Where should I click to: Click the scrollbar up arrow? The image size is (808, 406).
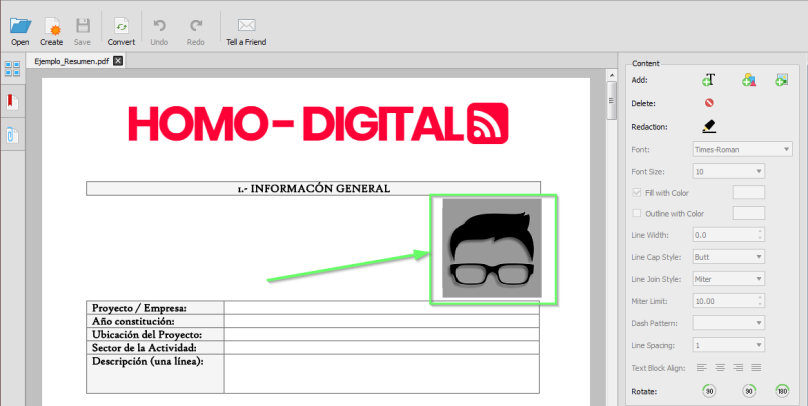pyautogui.click(x=612, y=75)
